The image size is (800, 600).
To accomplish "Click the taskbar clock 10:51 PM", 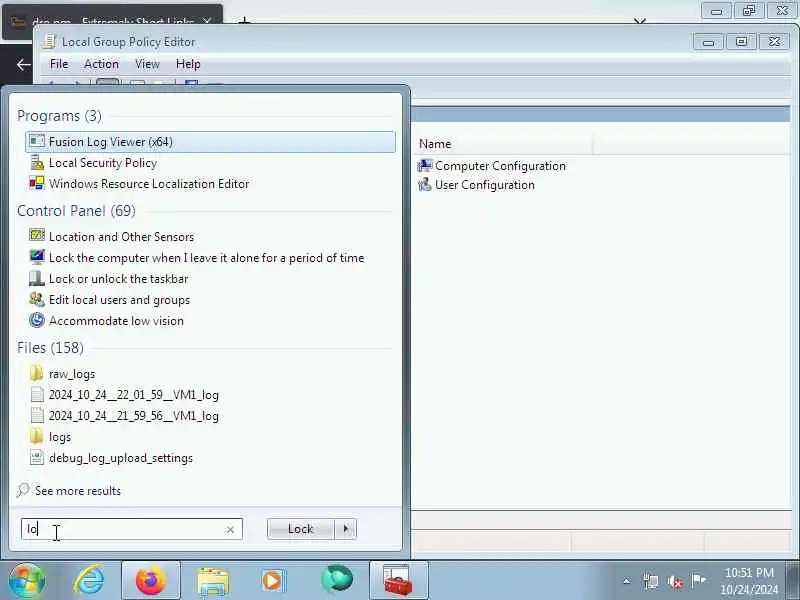I will [x=749, y=573].
